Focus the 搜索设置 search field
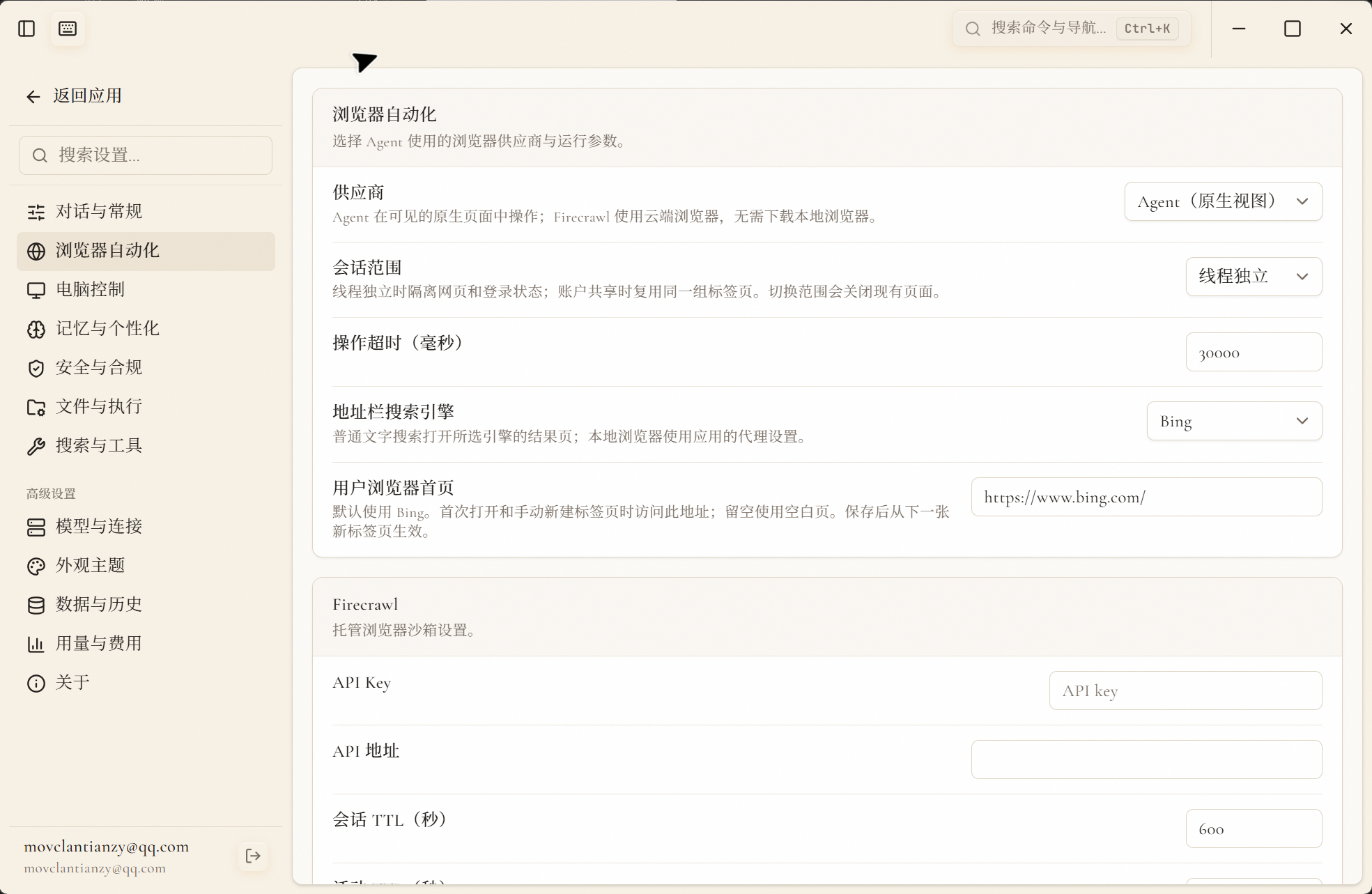Screen dimensions: 1372x894 pyautogui.click(x=146, y=155)
